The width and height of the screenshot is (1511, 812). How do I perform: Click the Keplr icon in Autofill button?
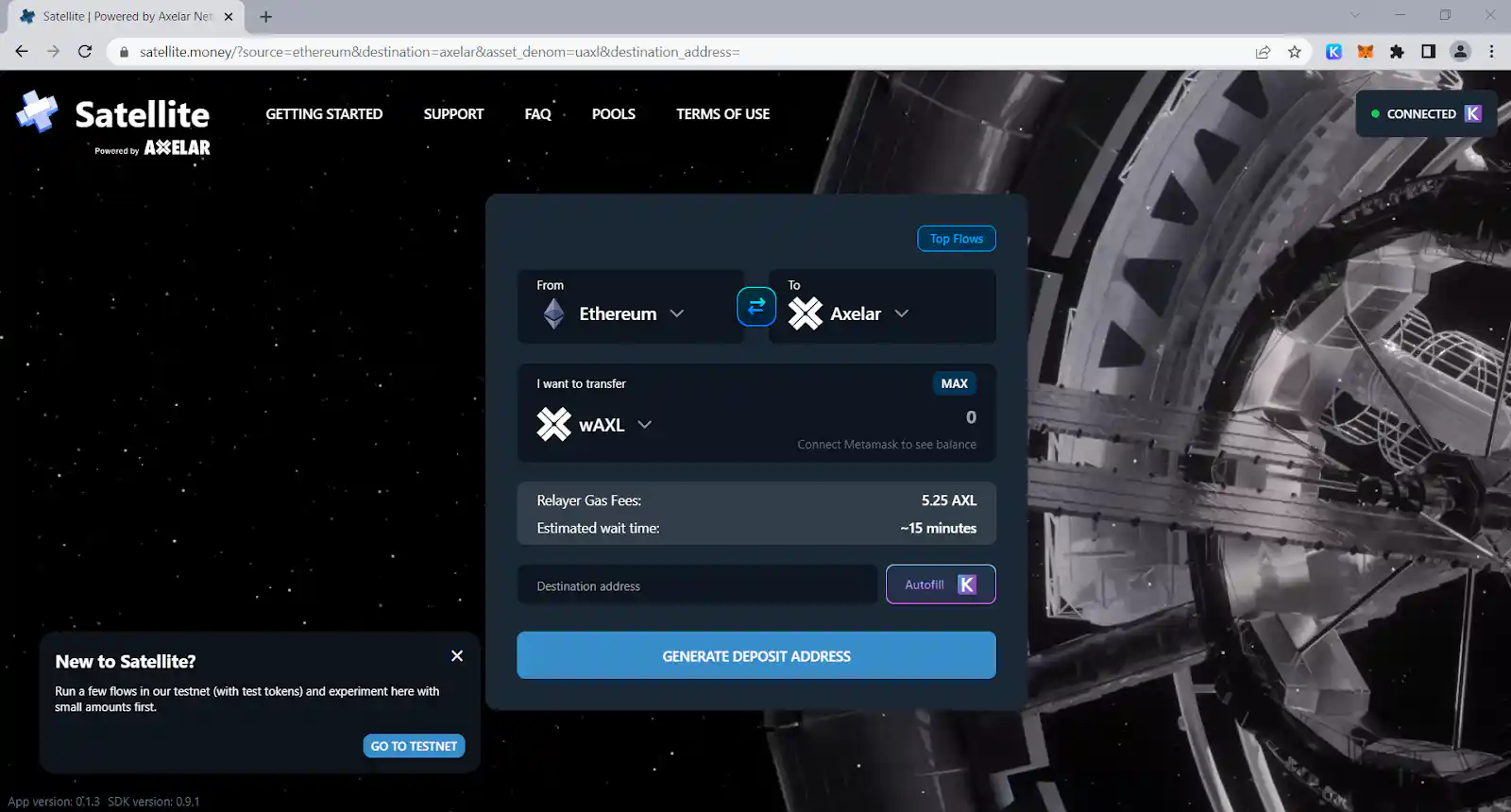click(967, 584)
